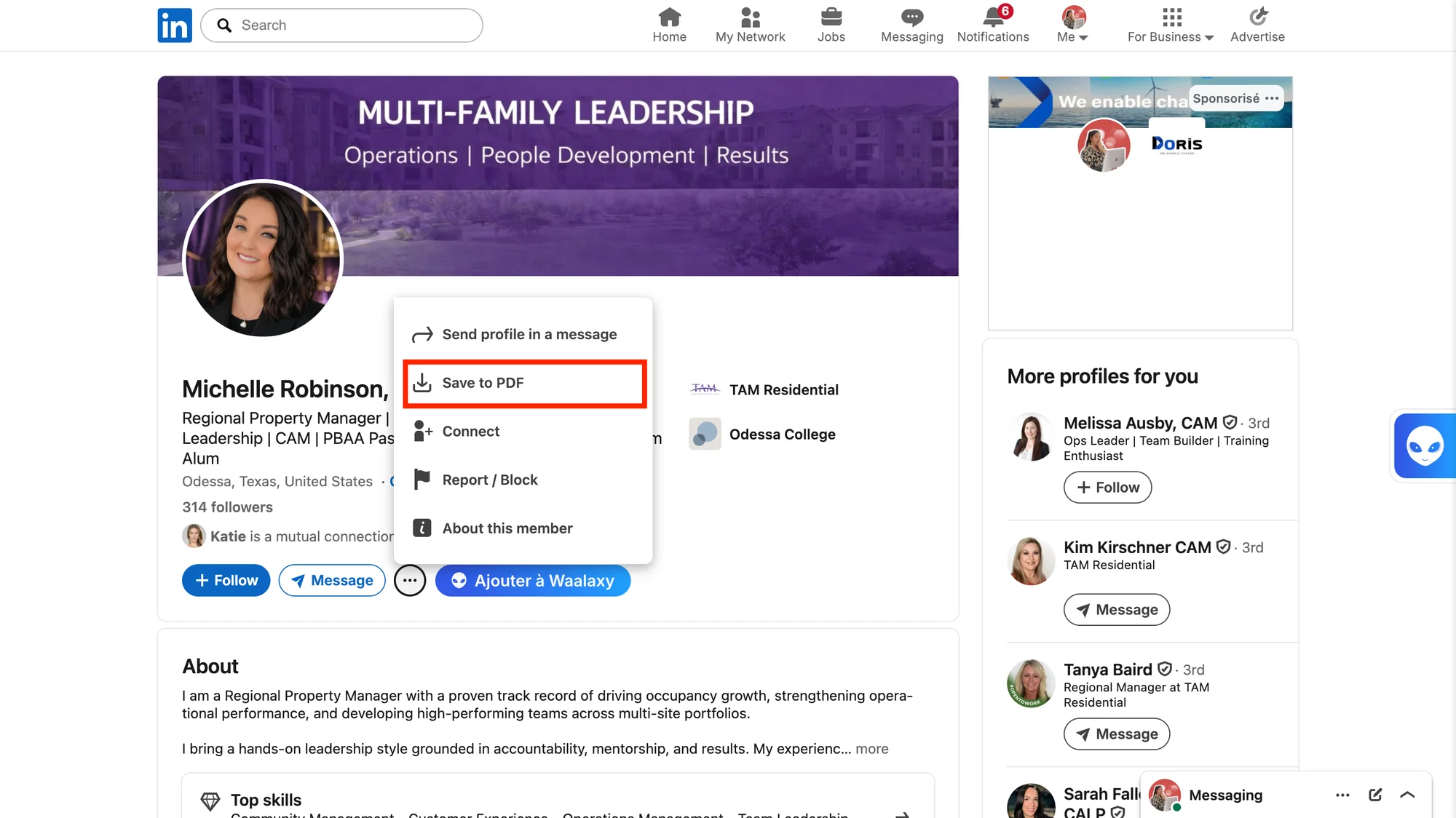Open Messaging overlay options dots
This screenshot has height=818, width=1456.
click(1342, 795)
